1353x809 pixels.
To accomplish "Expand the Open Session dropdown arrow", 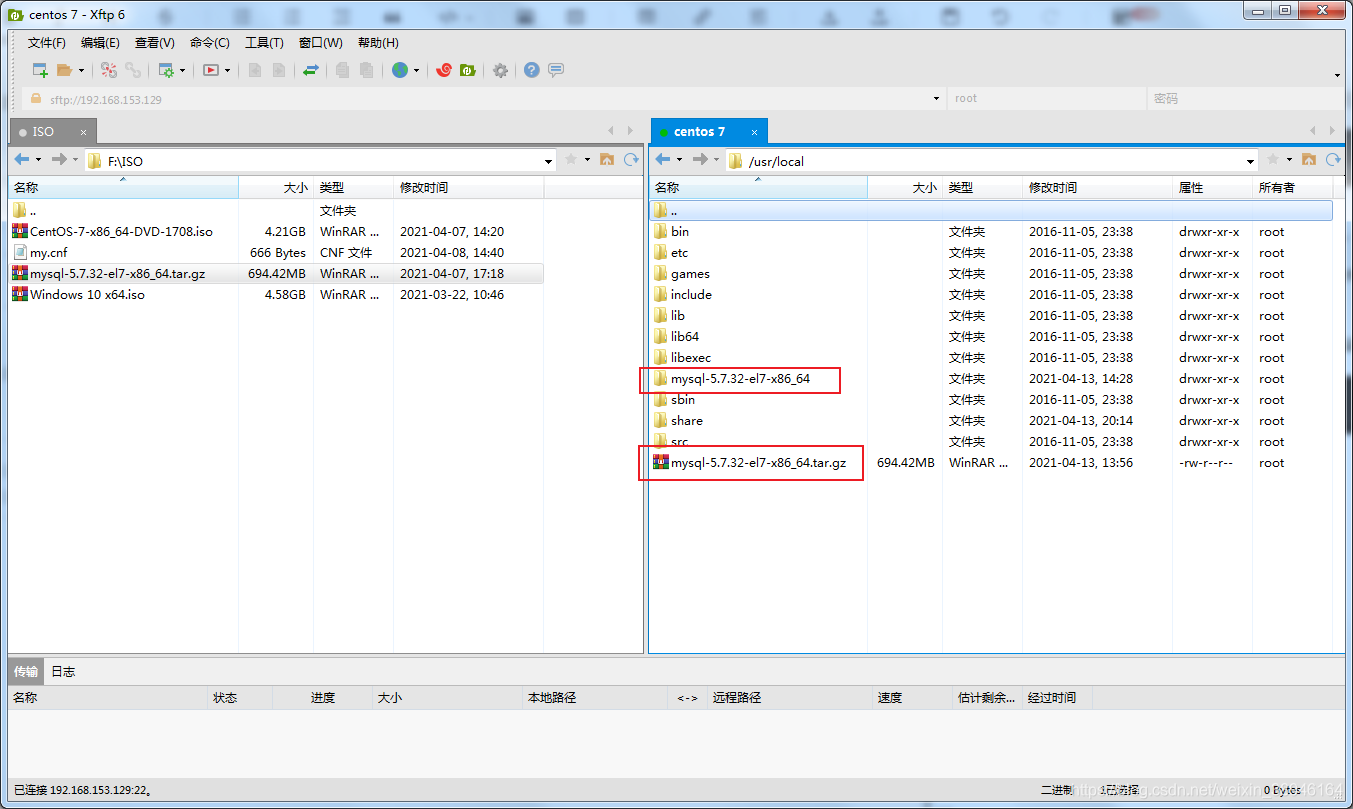I will (81, 71).
